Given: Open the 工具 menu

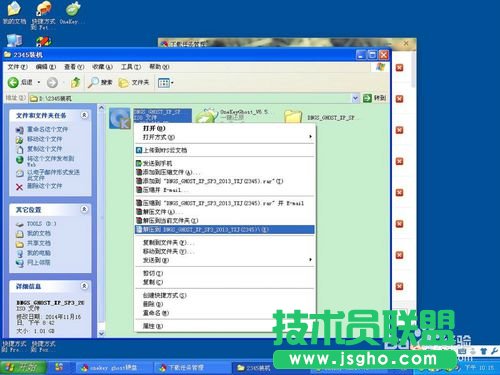Looking at the screenshot, I should (131, 67).
